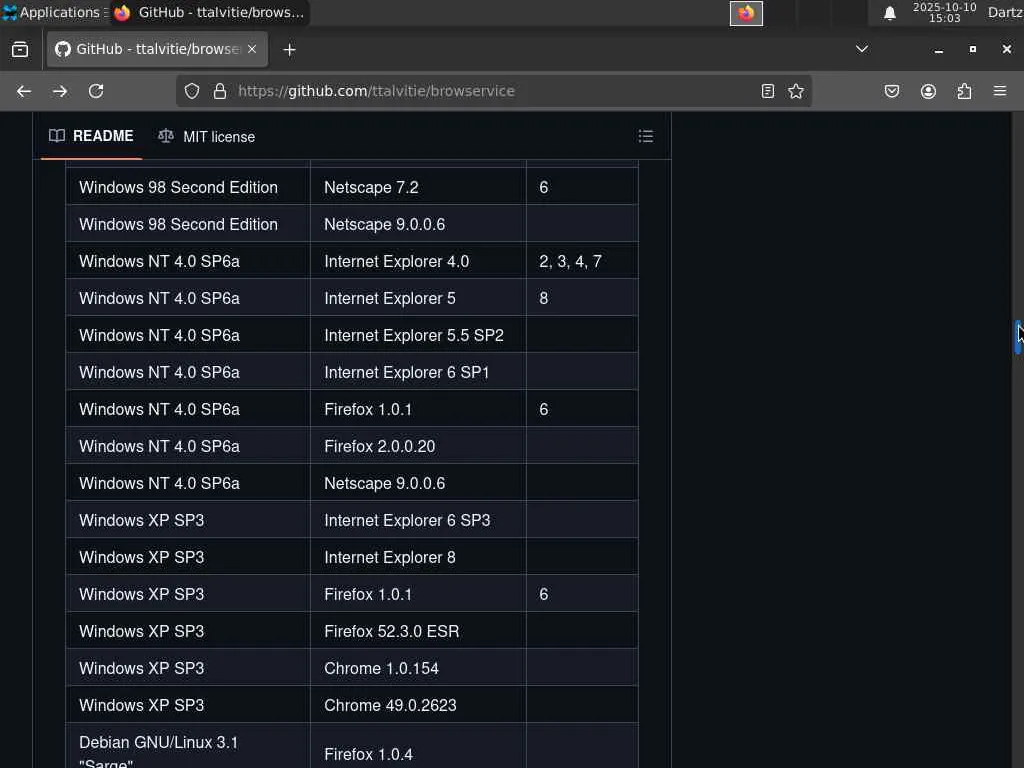Click Windows XP SP3 in Chrome 1.0.154 row
The image size is (1024, 768).
[x=188, y=668]
